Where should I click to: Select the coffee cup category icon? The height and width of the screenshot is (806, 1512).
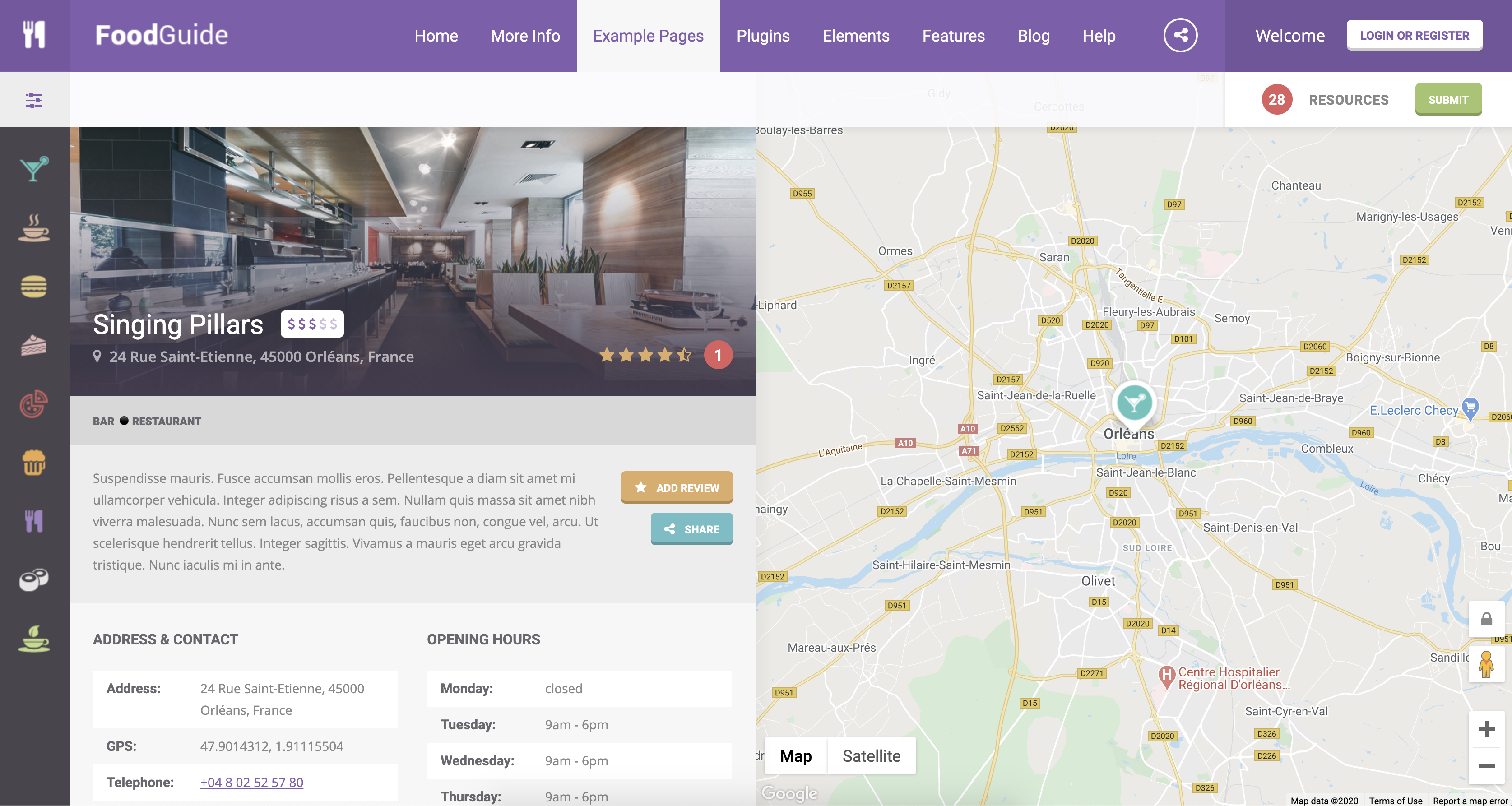[34, 228]
